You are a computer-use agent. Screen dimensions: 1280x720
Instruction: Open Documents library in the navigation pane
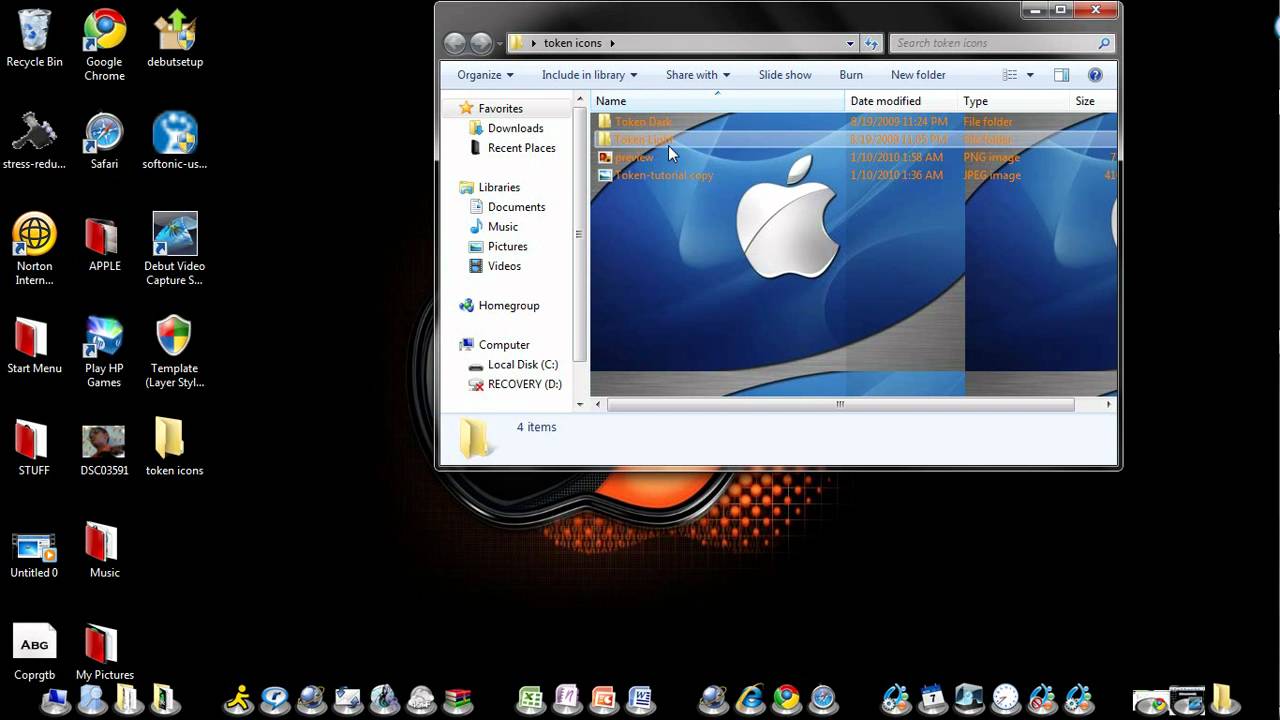[516, 207]
